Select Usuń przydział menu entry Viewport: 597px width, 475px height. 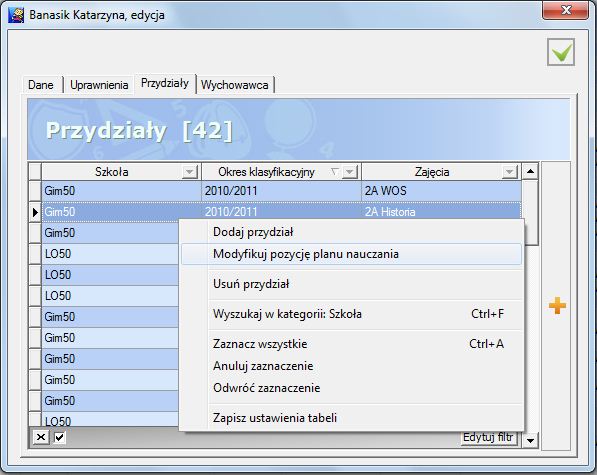pyautogui.click(x=351, y=284)
